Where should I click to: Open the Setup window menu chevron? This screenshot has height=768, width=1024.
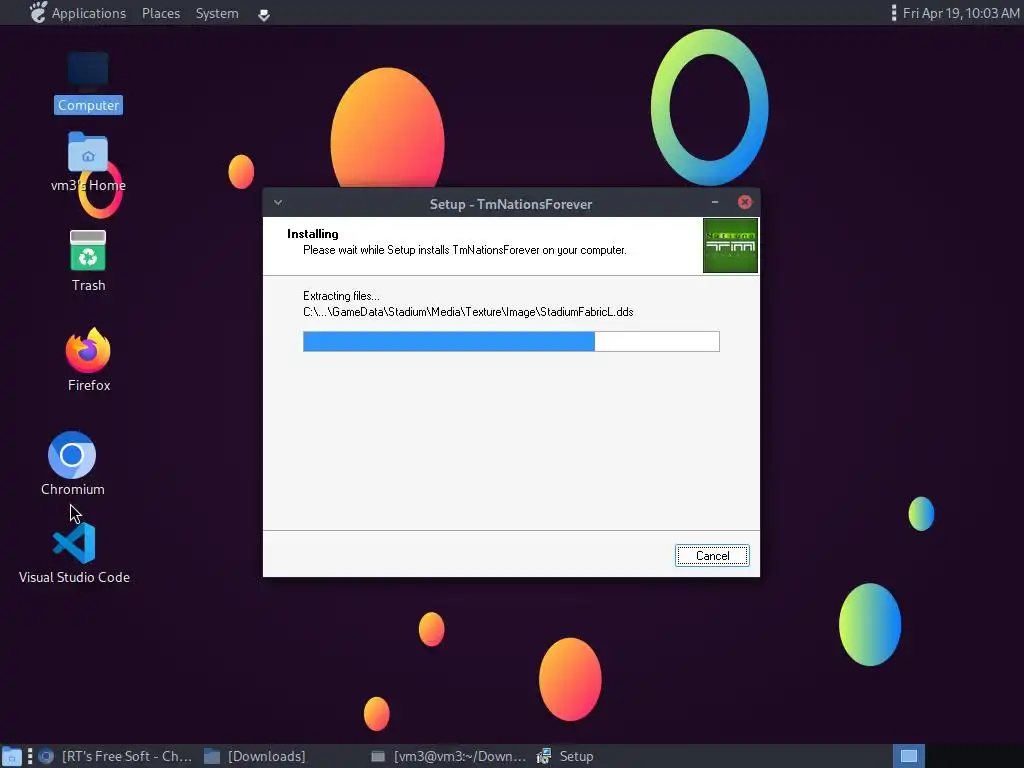click(x=278, y=202)
